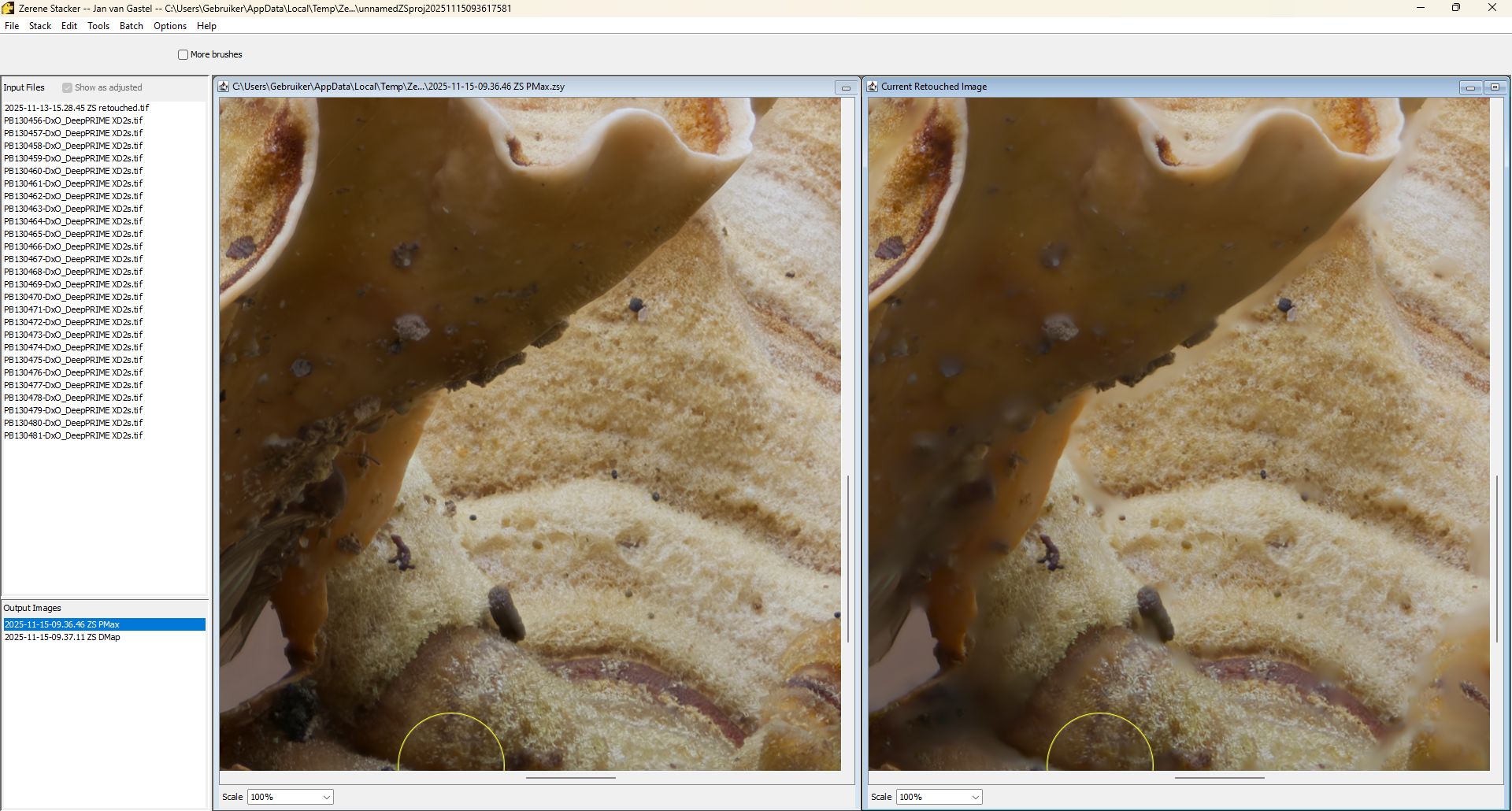Screen dimensions: 1512x811
Task: Enable the More brushes checkbox
Action: click(x=183, y=55)
